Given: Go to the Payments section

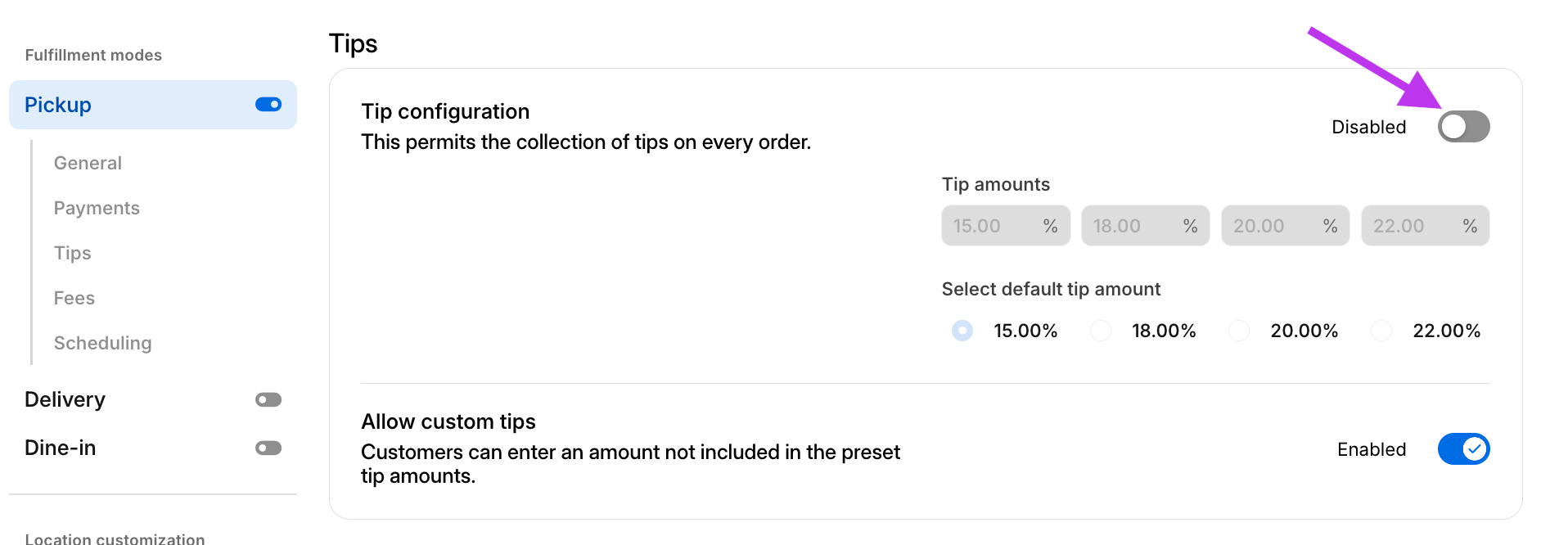Looking at the screenshot, I should tap(97, 208).
